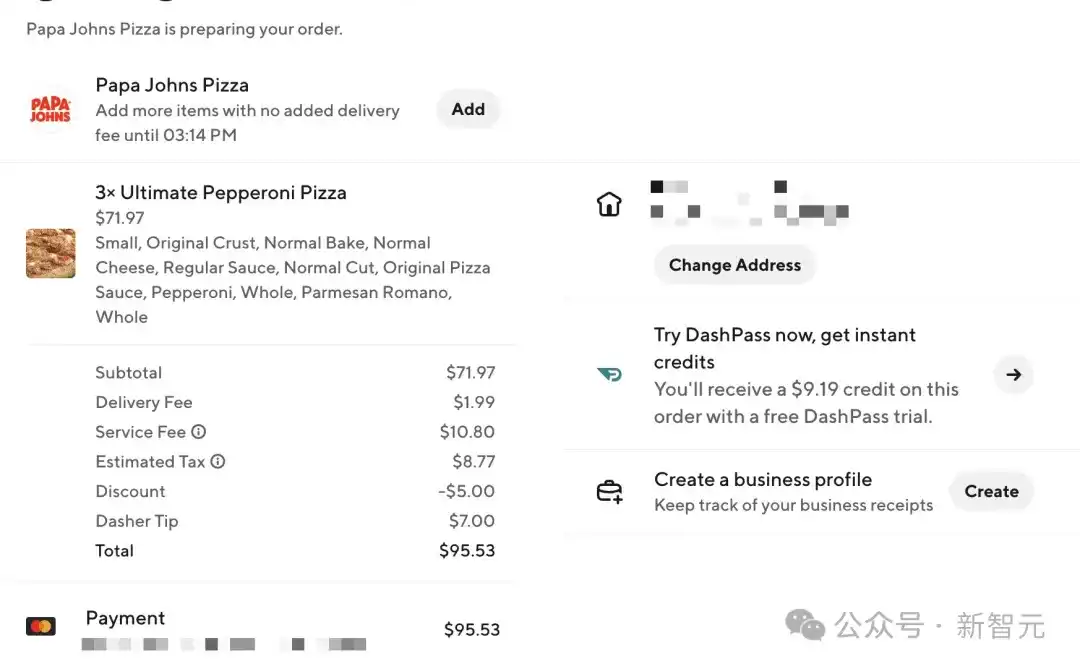Click the Papa Johns Pizza logo icon
This screenshot has width=1080, height=669.
point(50,108)
